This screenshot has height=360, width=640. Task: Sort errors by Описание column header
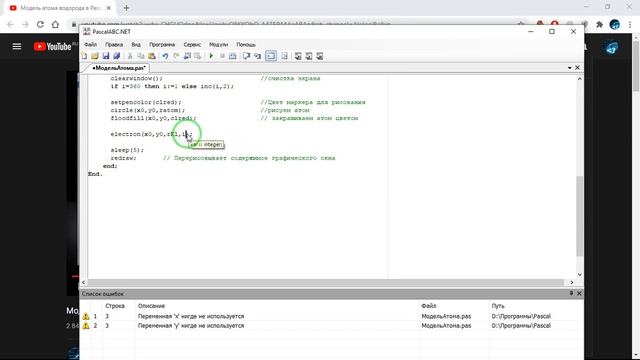pos(151,306)
